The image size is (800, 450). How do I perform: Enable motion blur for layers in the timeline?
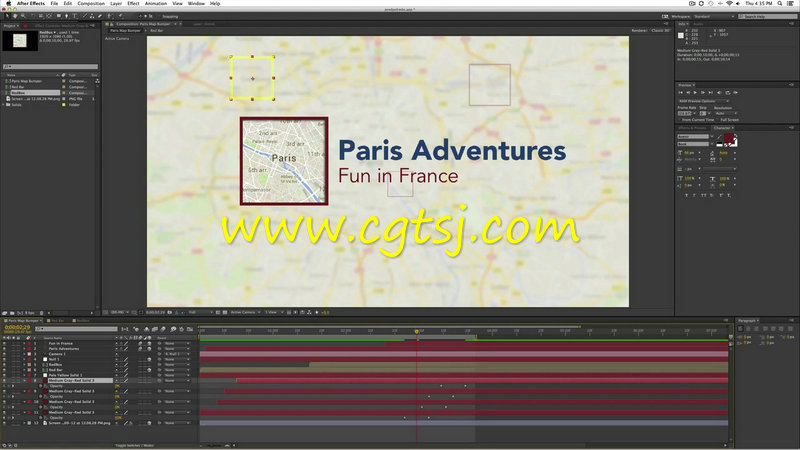point(163,329)
